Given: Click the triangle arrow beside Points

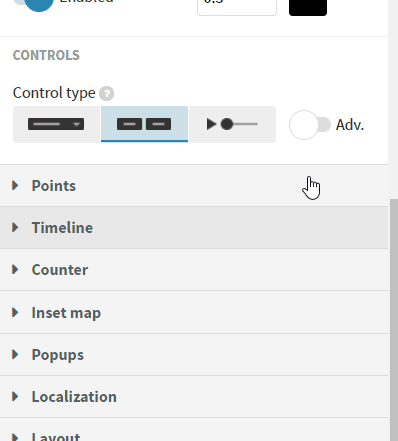Looking at the screenshot, I should point(15,185).
